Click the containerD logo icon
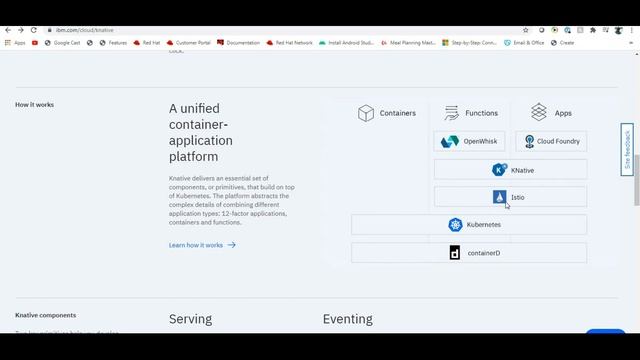The width and height of the screenshot is (640, 360). point(455,253)
